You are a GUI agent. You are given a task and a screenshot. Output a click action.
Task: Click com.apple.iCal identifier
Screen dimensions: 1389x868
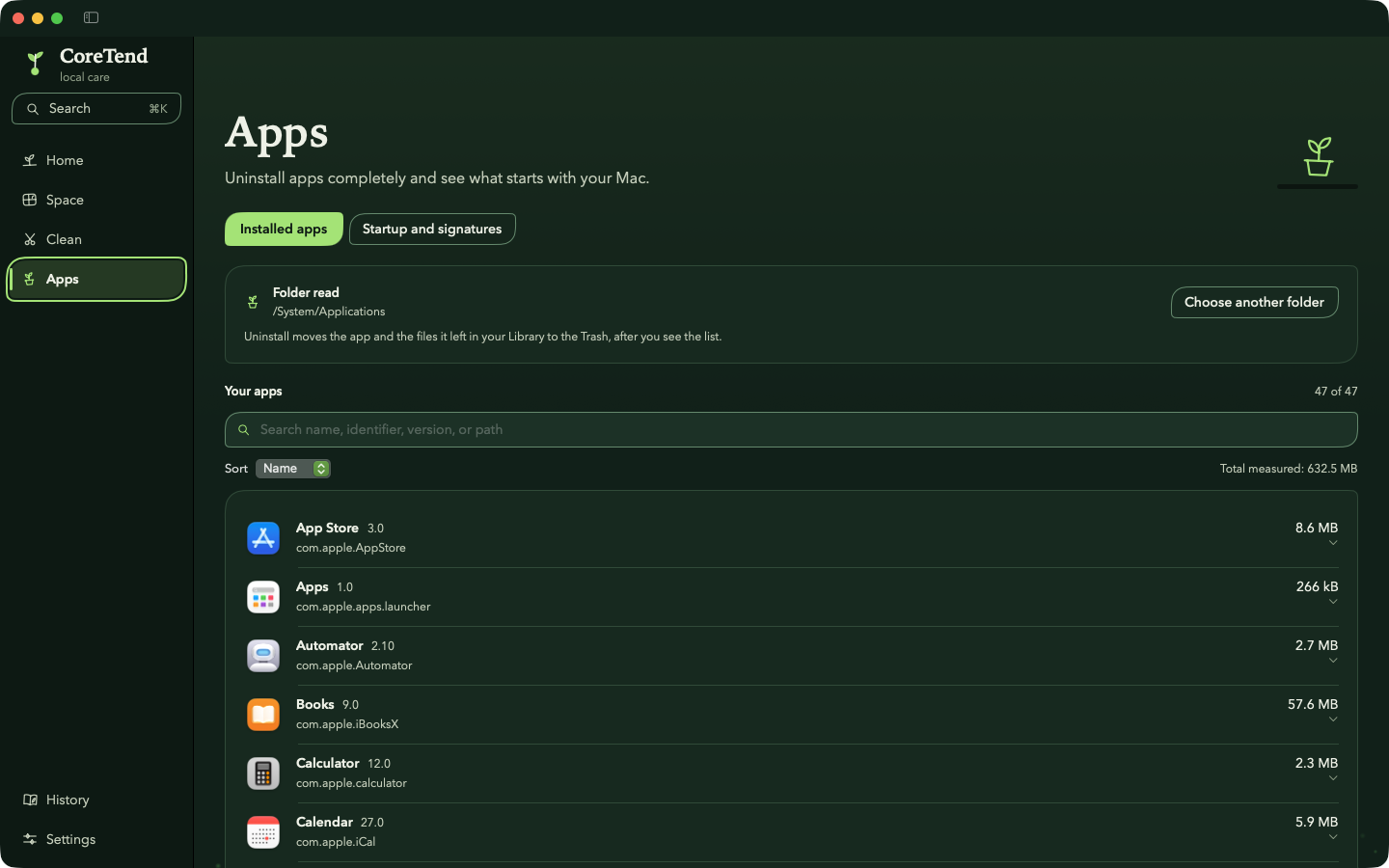pyautogui.click(x=336, y=842)
